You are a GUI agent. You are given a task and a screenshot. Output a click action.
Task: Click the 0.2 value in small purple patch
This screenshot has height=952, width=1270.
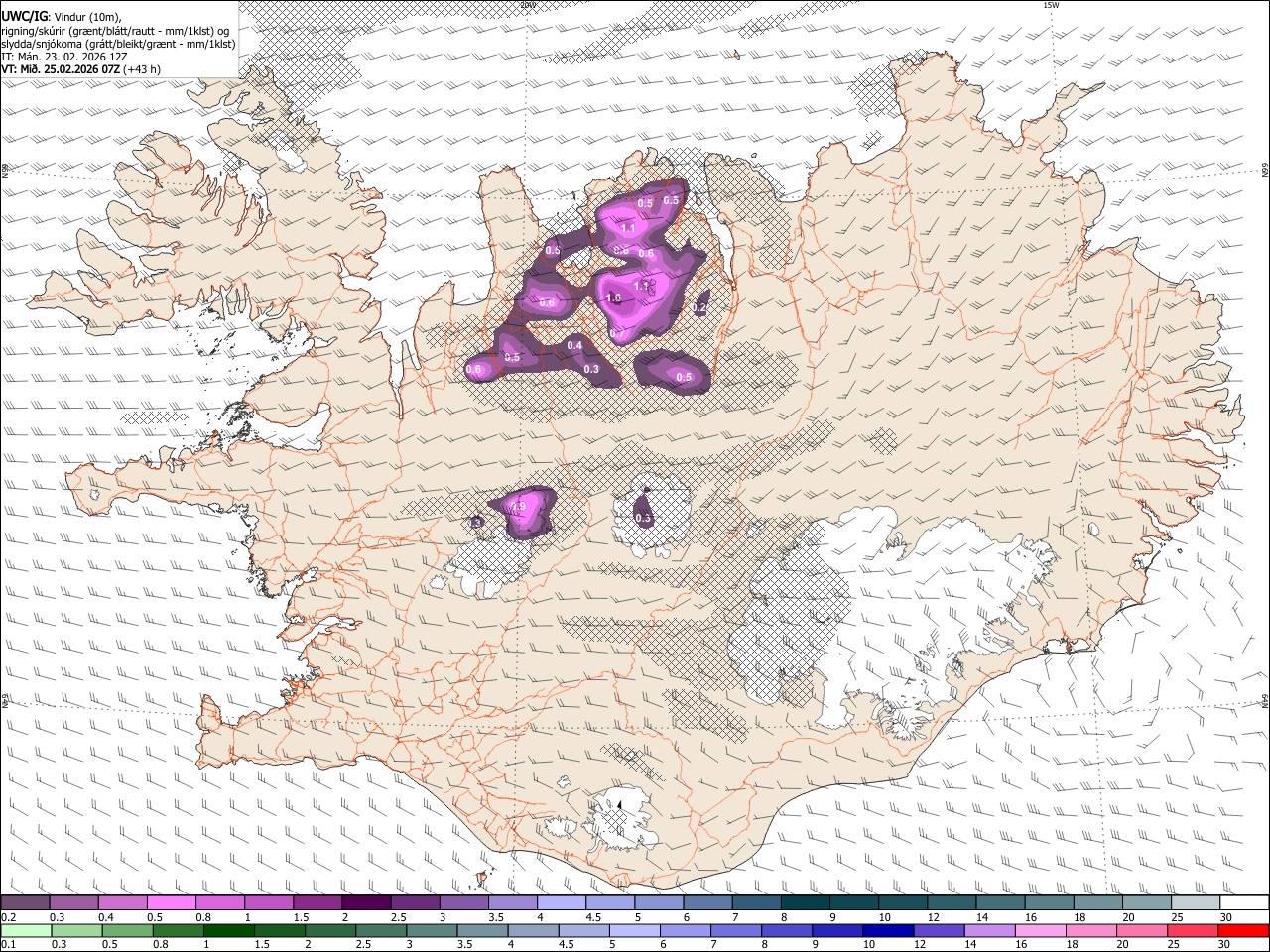[699, 309]
